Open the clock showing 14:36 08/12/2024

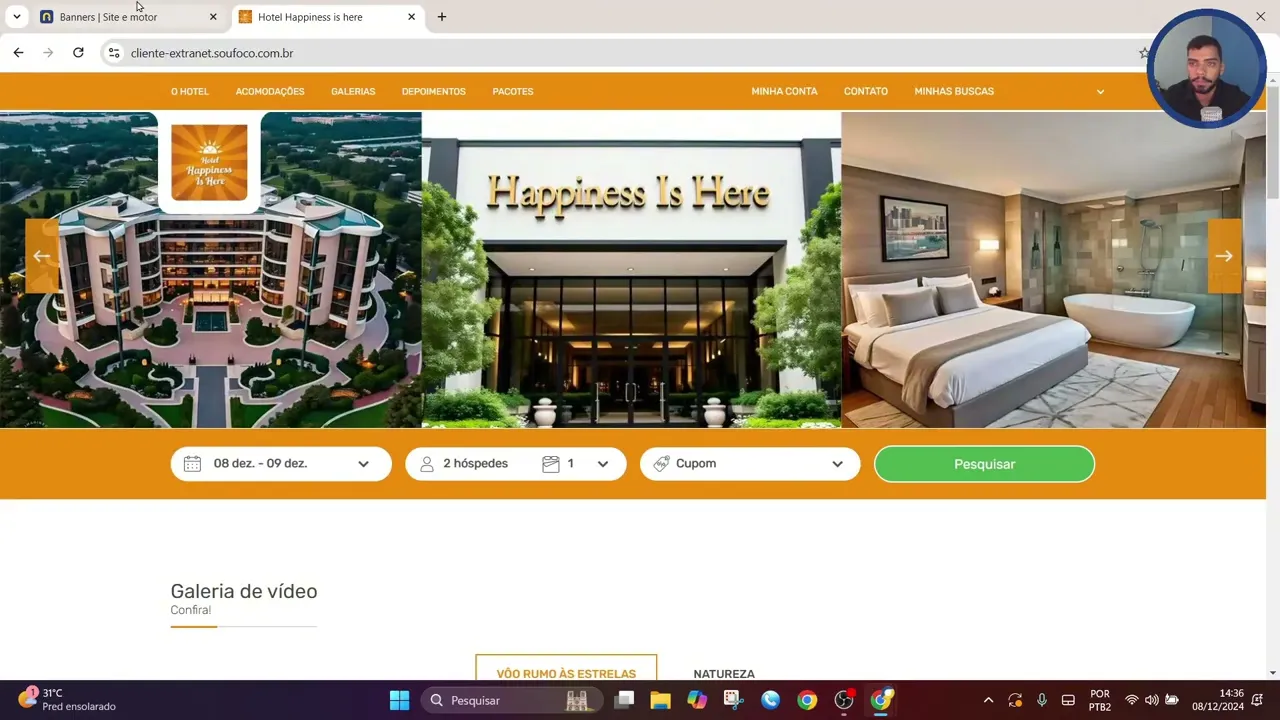point(1217,700)
